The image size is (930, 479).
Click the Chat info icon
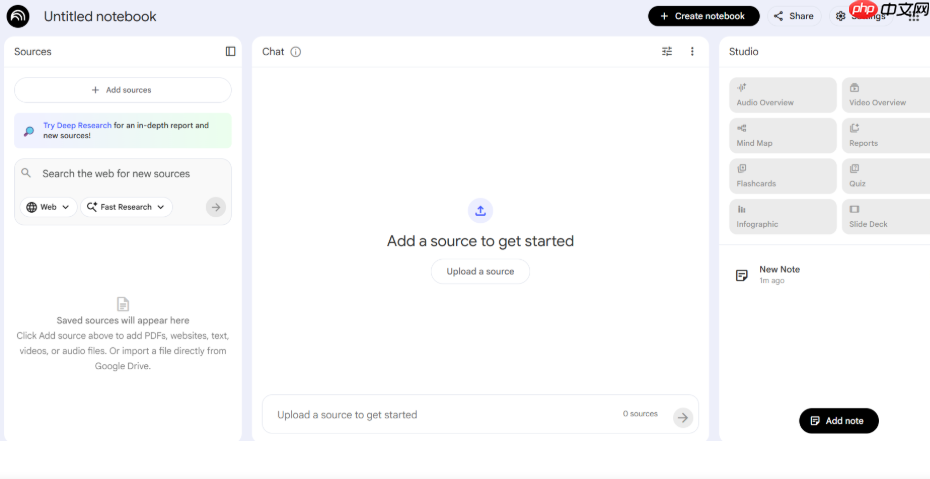point(296,52)
